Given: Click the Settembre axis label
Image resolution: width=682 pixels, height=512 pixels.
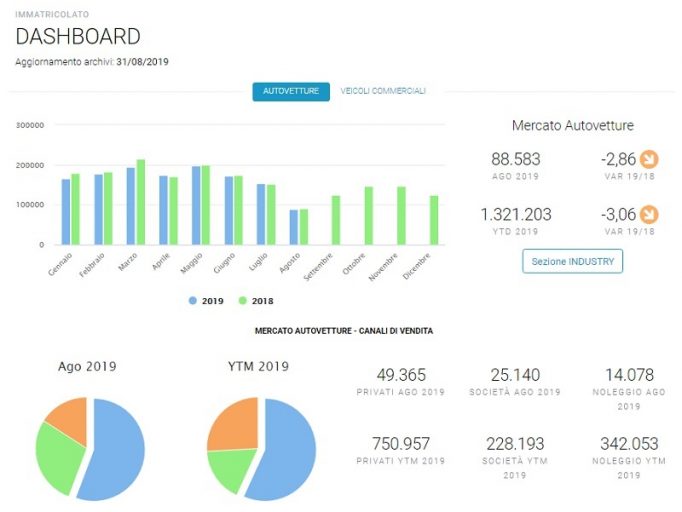Looking at the screenshot, I should [318, 266].
